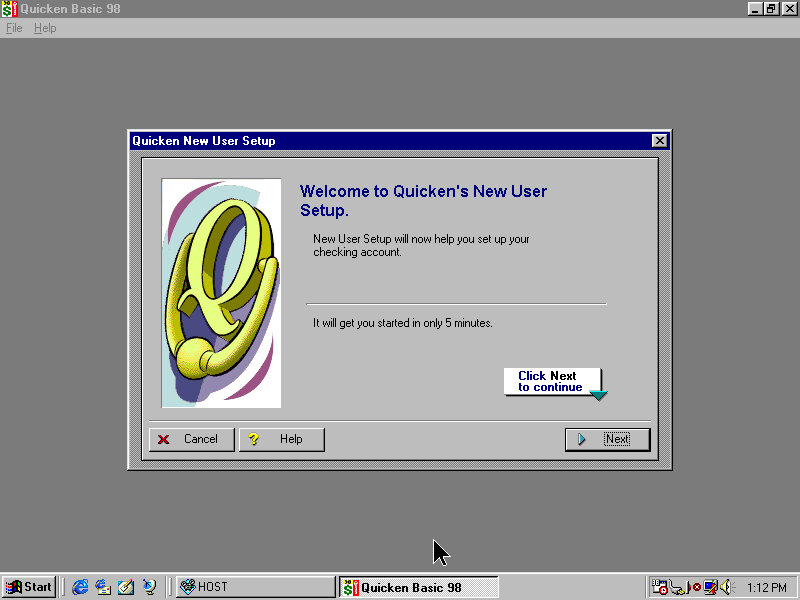Open the Windows Start menu
The image size is (800, 600).
pos(28,587)
